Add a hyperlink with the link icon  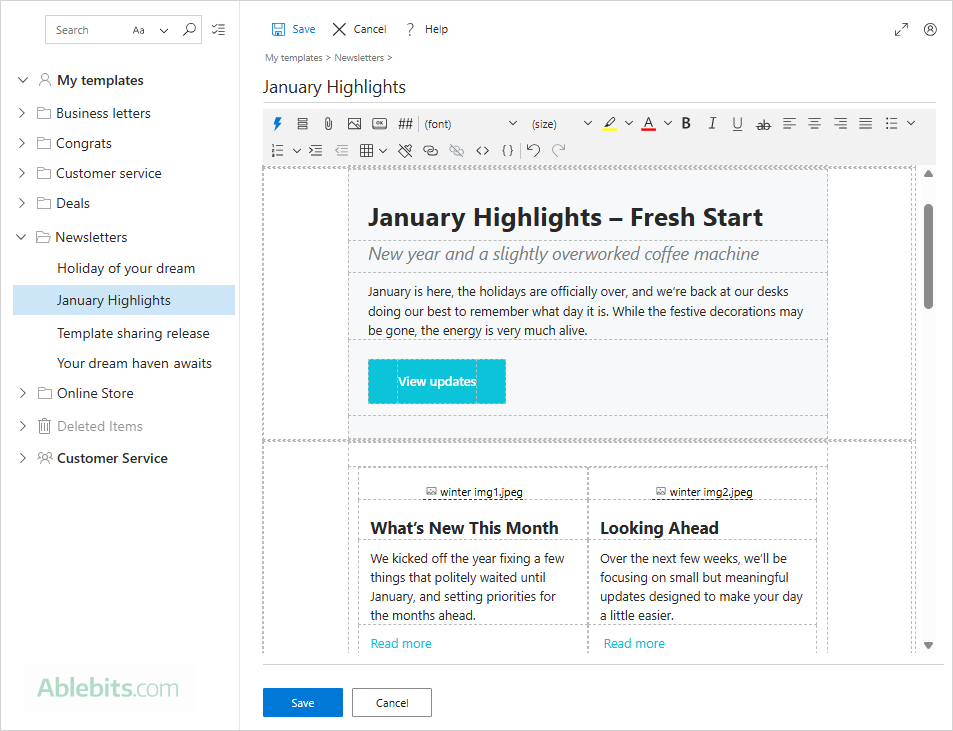tap(430, 150)
